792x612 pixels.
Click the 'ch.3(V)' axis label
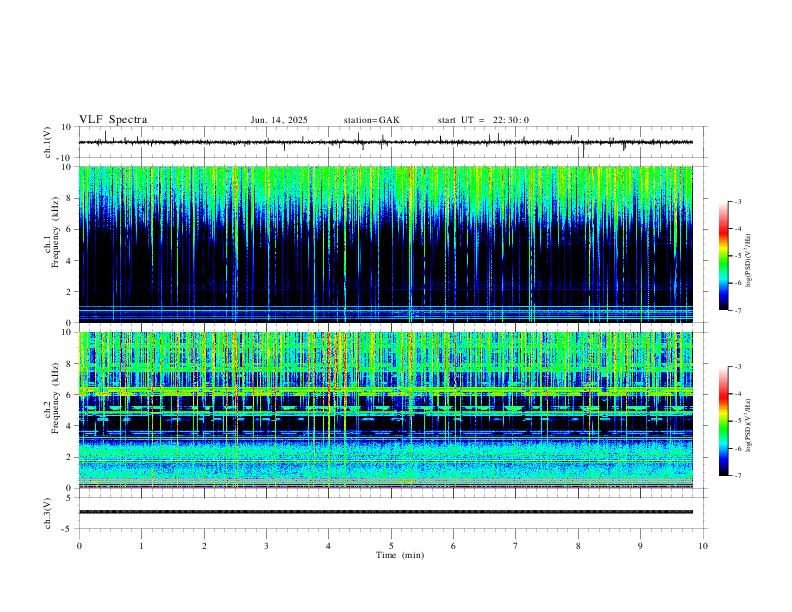pos(48,514)
